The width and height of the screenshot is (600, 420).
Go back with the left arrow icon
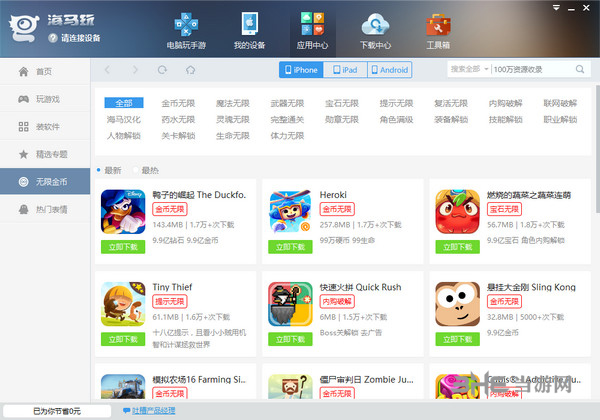click(107, 70)
